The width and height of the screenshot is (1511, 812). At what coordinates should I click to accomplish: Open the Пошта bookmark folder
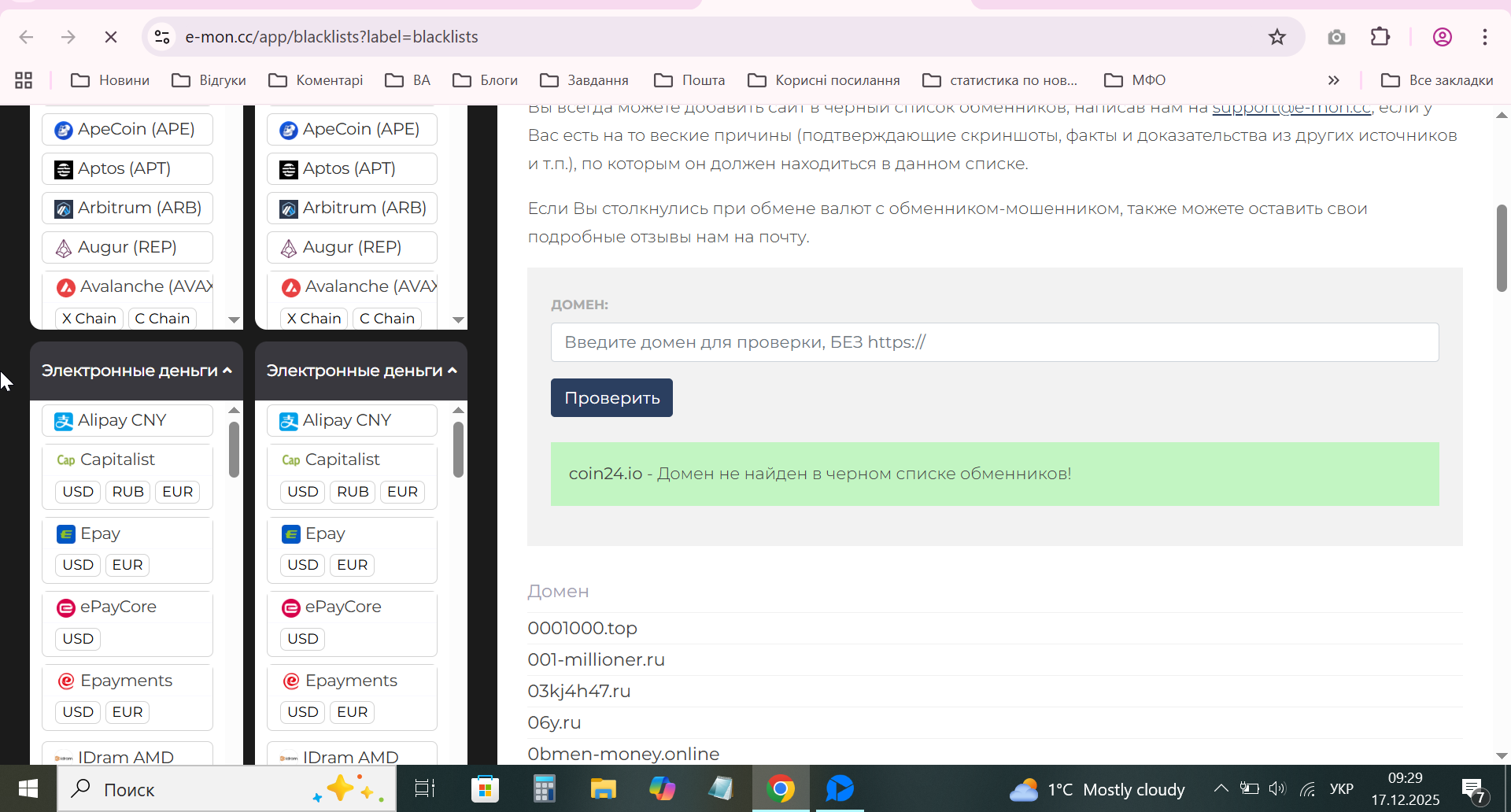tap(689, 80)
